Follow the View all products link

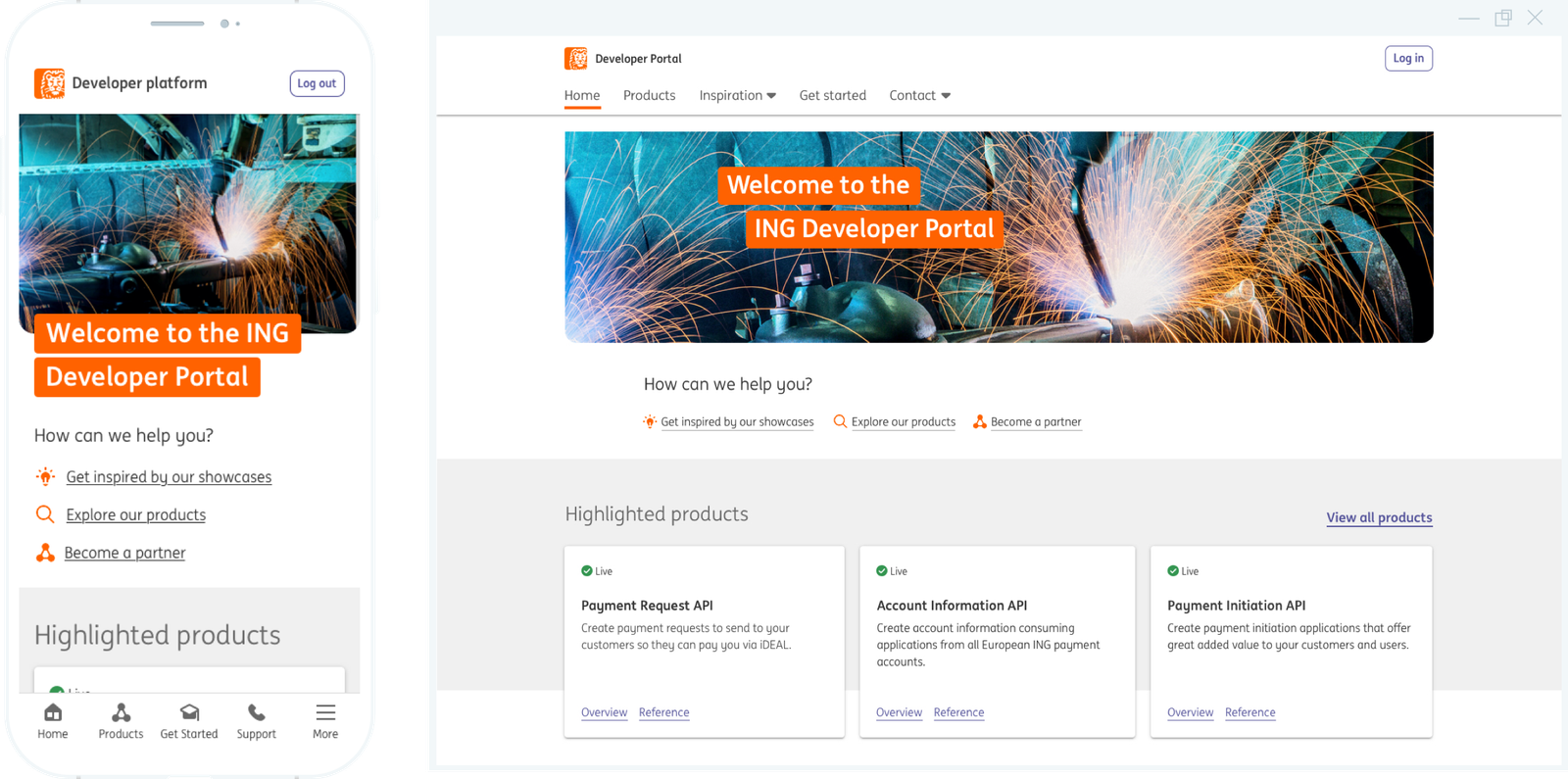(x=1379, y=517)
